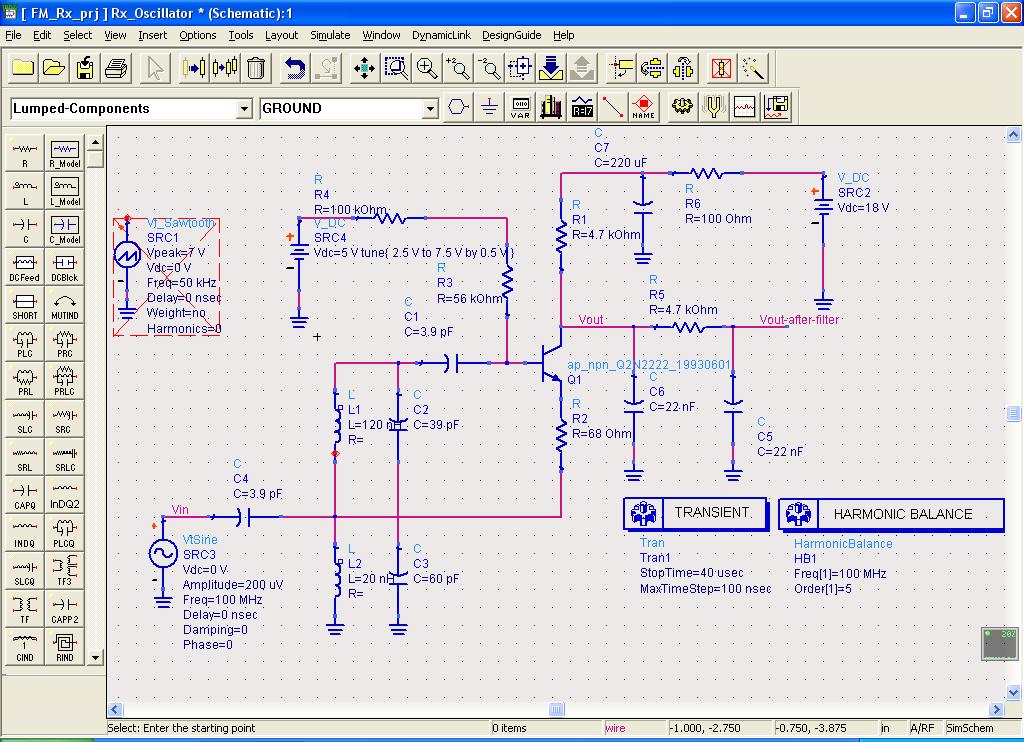Screen dimensions: 1024x742
Task: Click the SimSchem status bar entry
Action: [970, 728]
